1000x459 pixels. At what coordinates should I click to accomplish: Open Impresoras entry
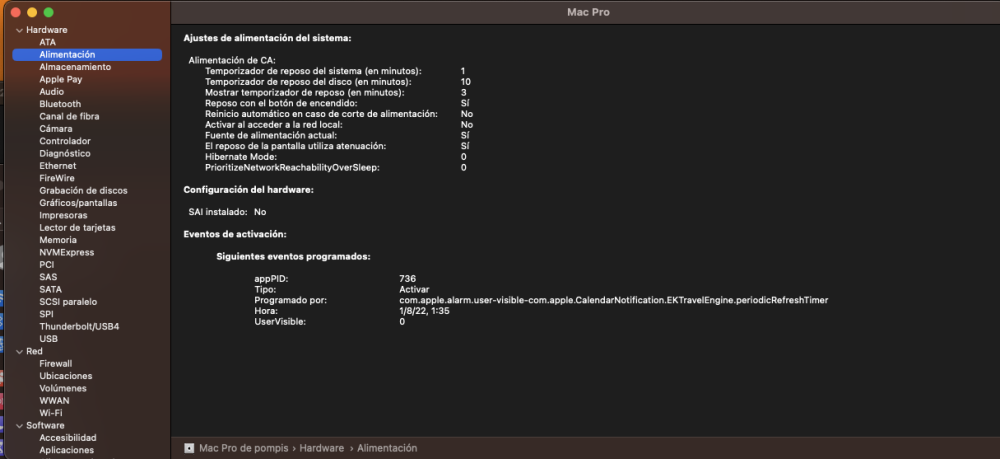[x=63, y=215]
